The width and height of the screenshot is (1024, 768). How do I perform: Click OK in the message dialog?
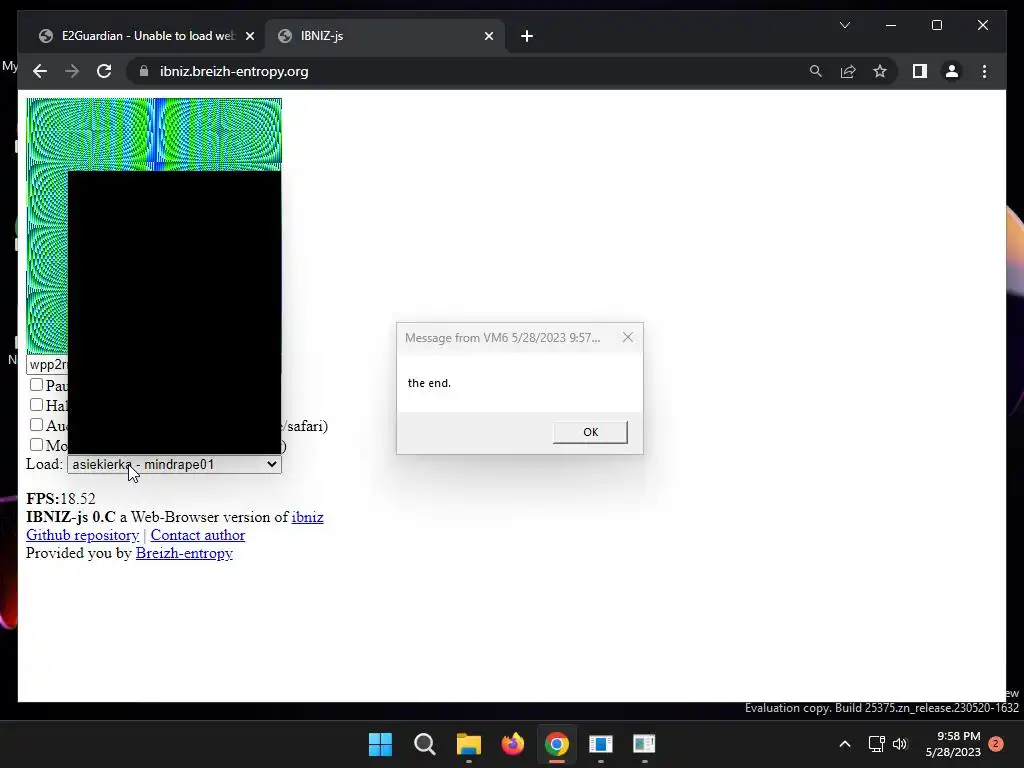click(x=590, y=432)
